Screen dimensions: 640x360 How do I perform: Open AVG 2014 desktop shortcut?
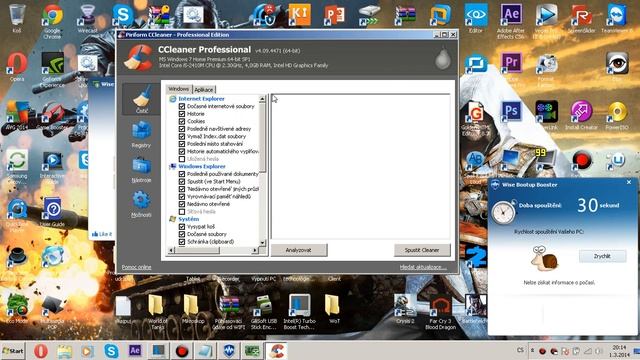(17, 116)
